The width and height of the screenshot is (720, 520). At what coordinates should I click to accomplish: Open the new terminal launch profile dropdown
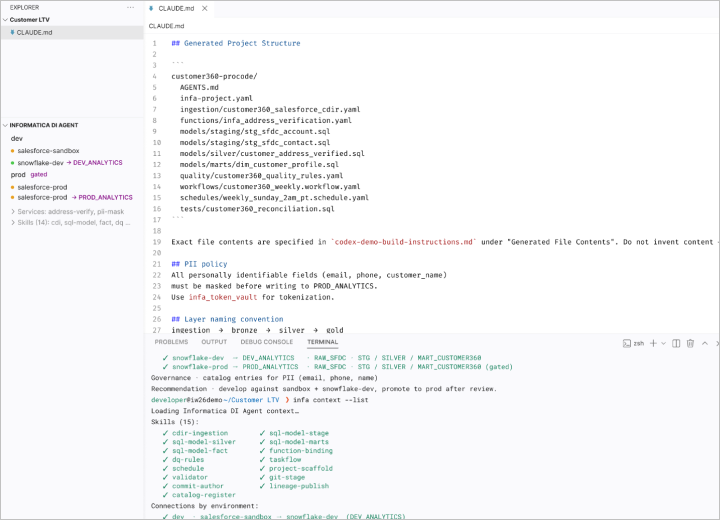click(663, 343)
